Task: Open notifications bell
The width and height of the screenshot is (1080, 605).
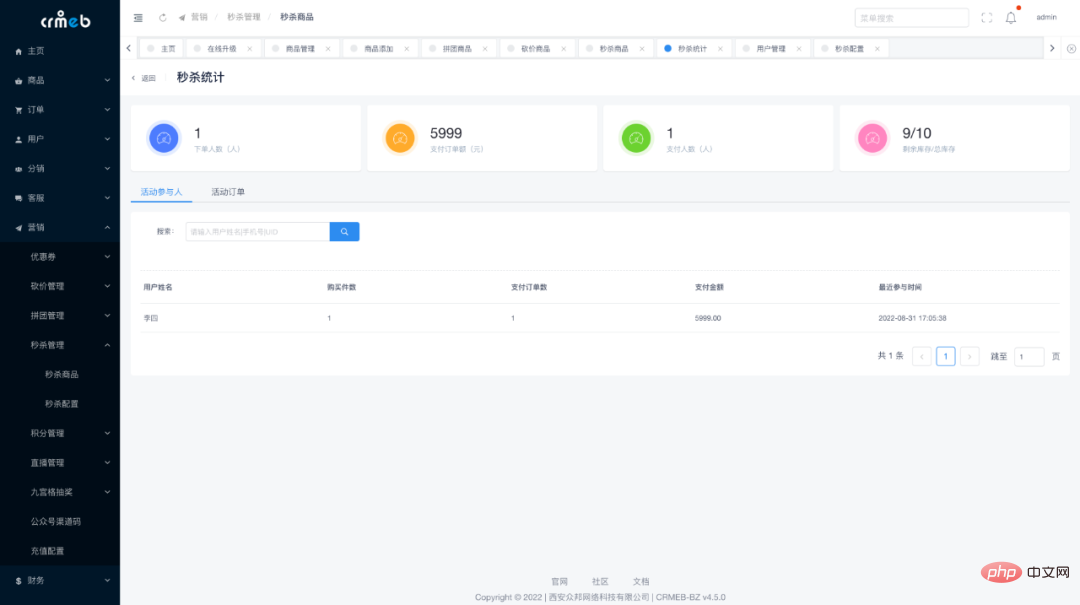Action: [x=1010, y=18]
